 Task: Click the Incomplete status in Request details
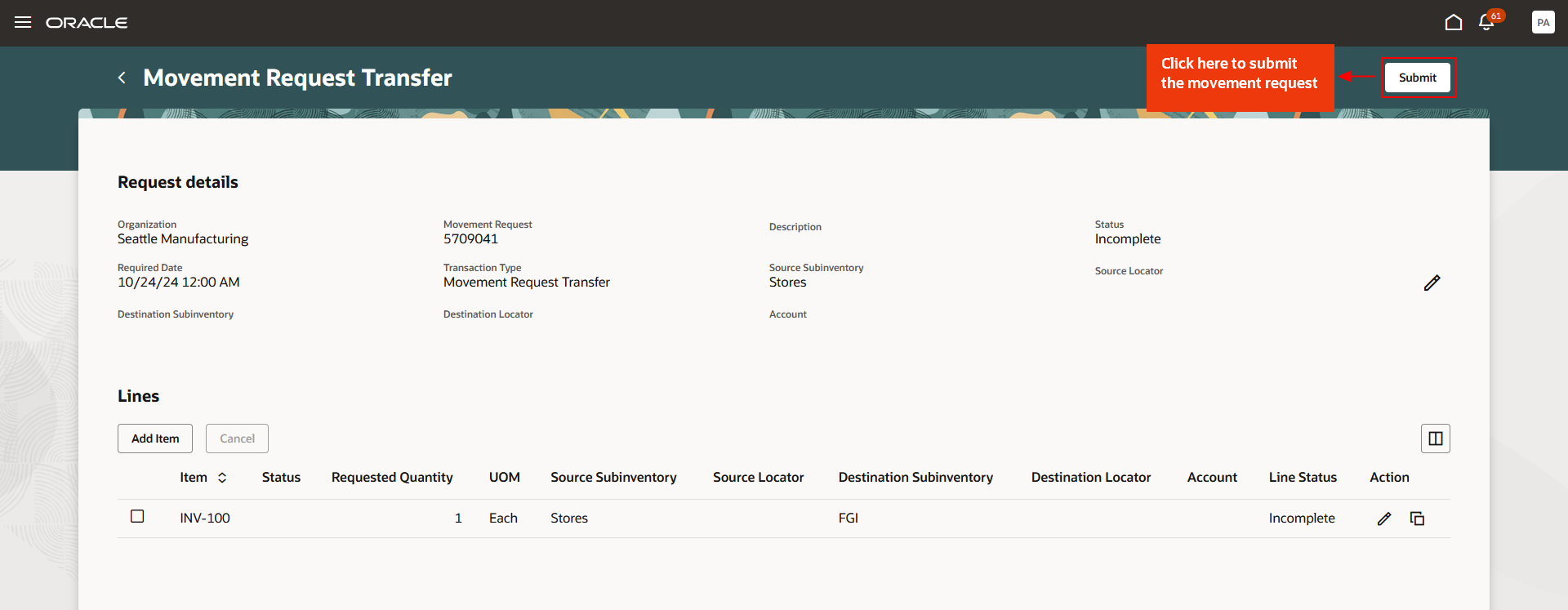pyautogui.click(x=1128, y=238)
